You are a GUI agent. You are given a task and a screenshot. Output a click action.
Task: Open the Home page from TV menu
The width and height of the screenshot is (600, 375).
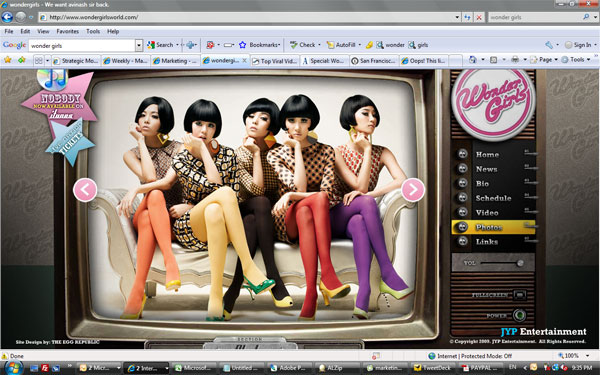pos(487,155)
